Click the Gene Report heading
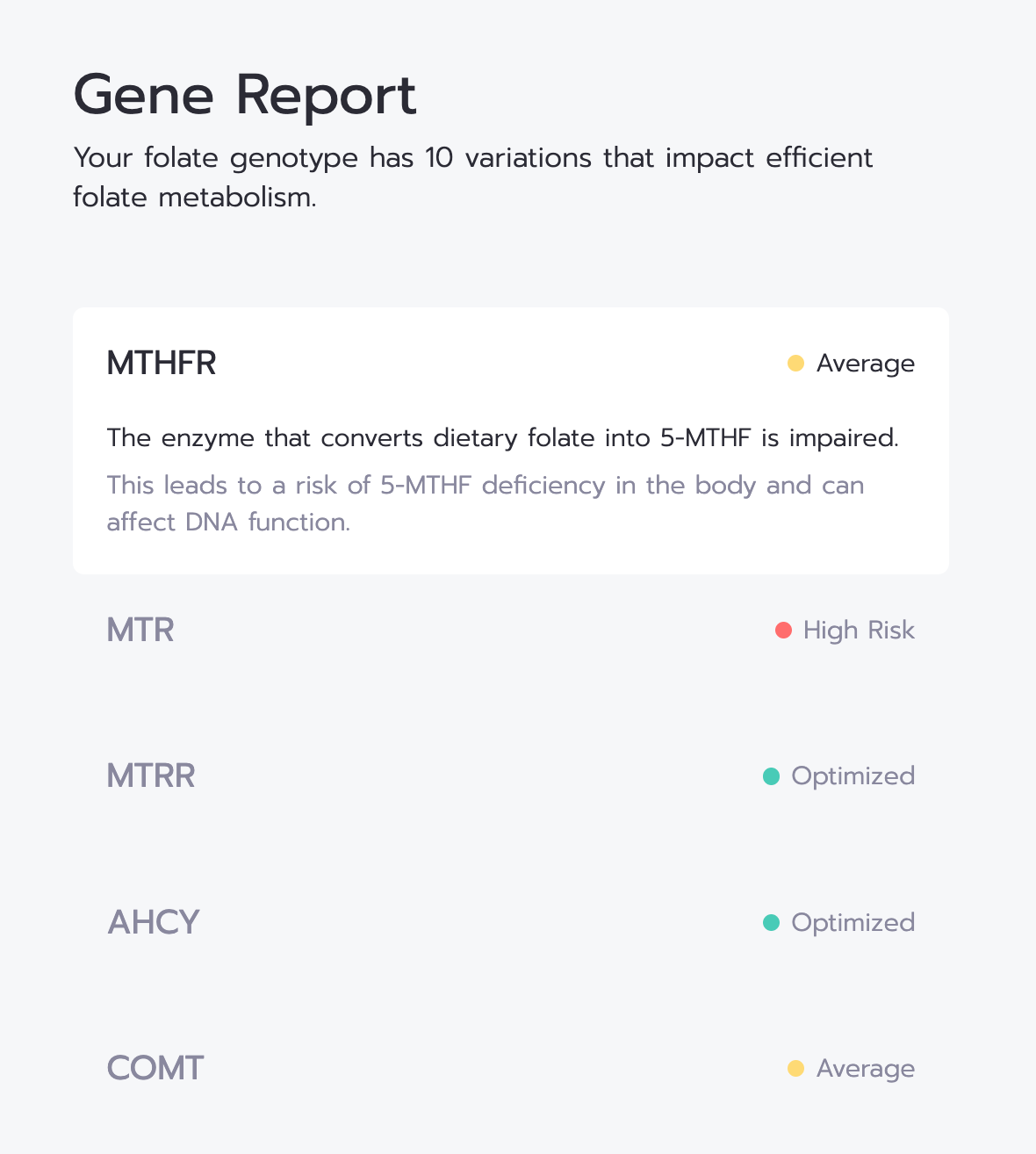This screenshot has height=1154, width=1036. coord(245,95)
